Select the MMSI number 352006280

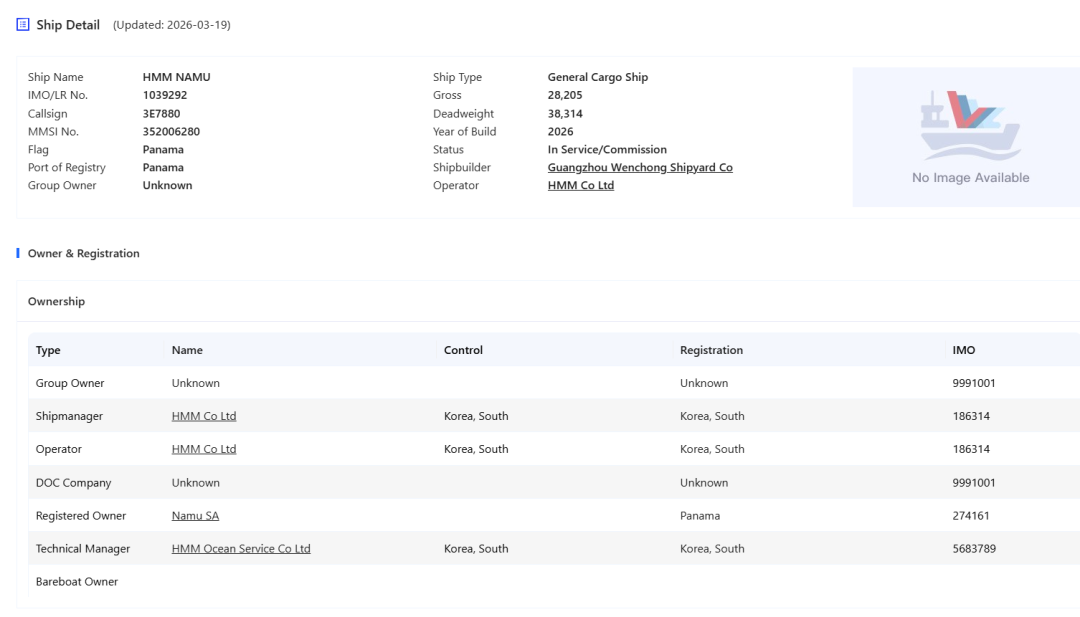pyautogui.click(x=171, y=132)
